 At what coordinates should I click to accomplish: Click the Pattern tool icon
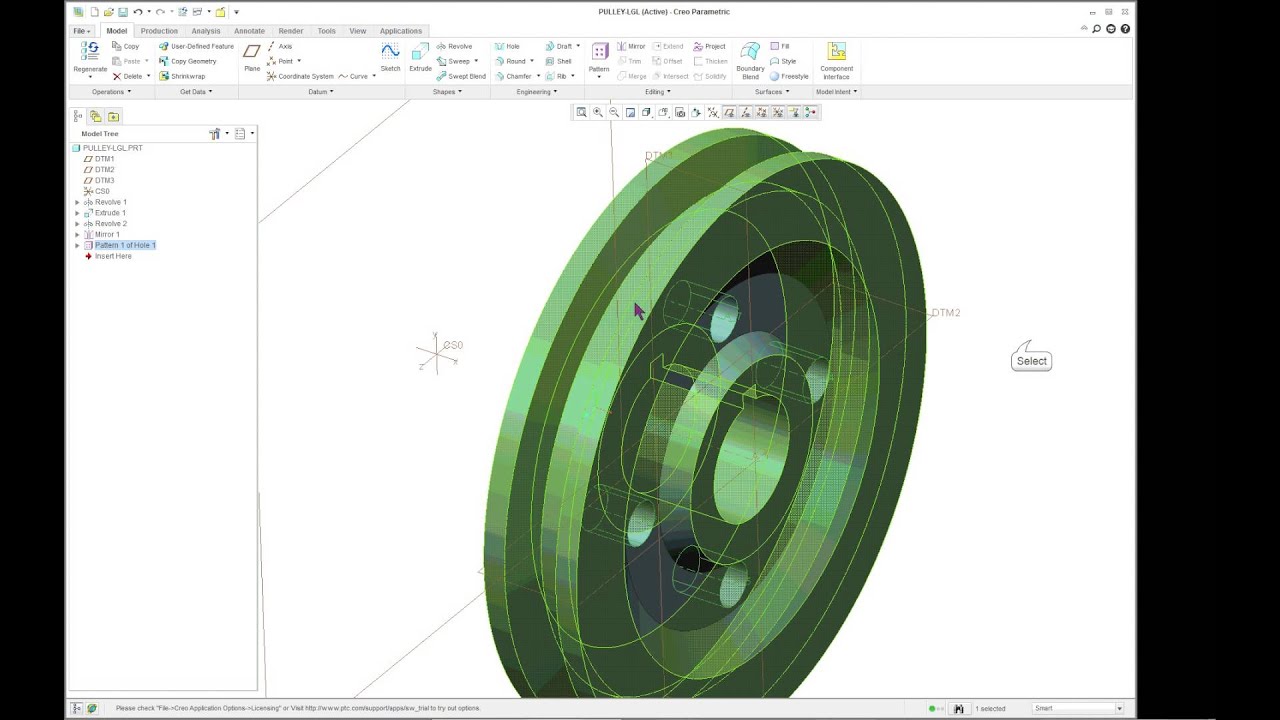pos(599,52)
